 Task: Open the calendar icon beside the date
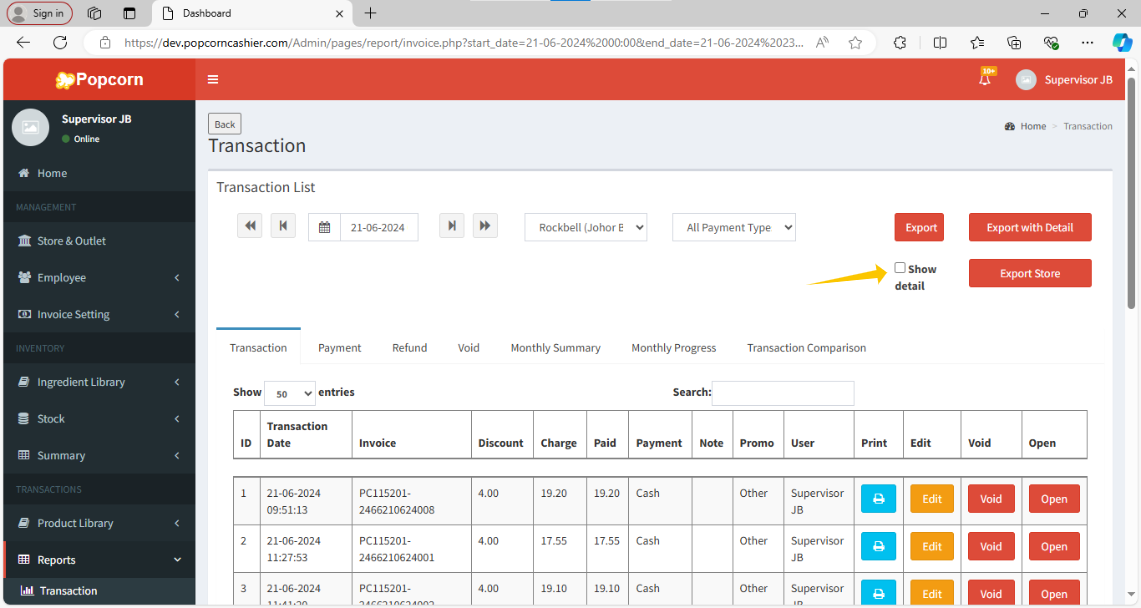pyautogui.click(x=325, y=228)
